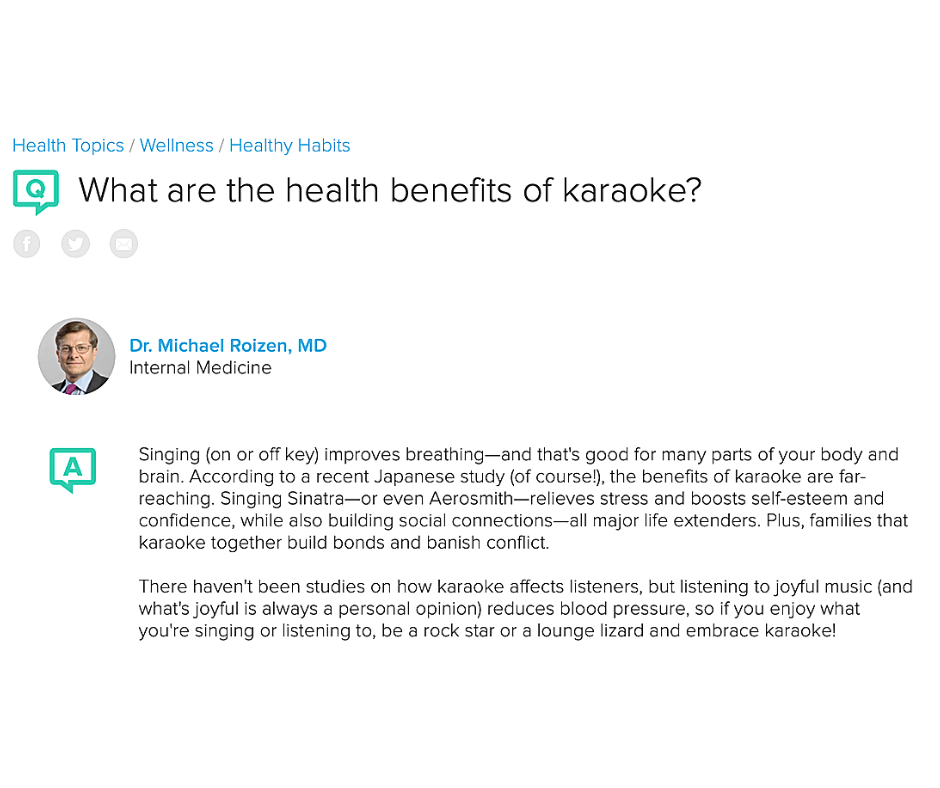Click the Internal Medicine specialty label
This screenshot has width=940, height=788.
coord(200,368)
